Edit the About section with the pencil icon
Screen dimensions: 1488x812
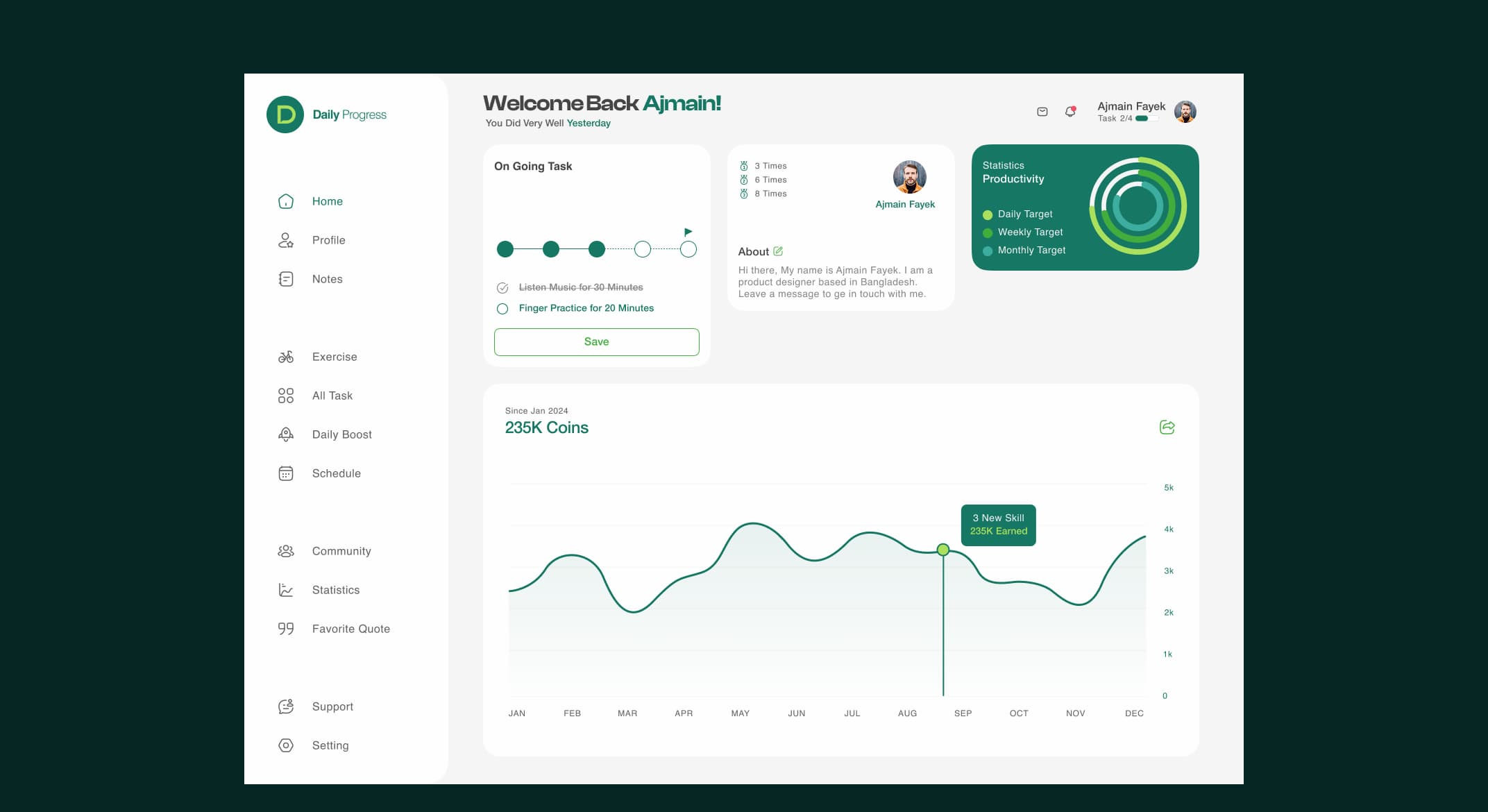(779, 251)
